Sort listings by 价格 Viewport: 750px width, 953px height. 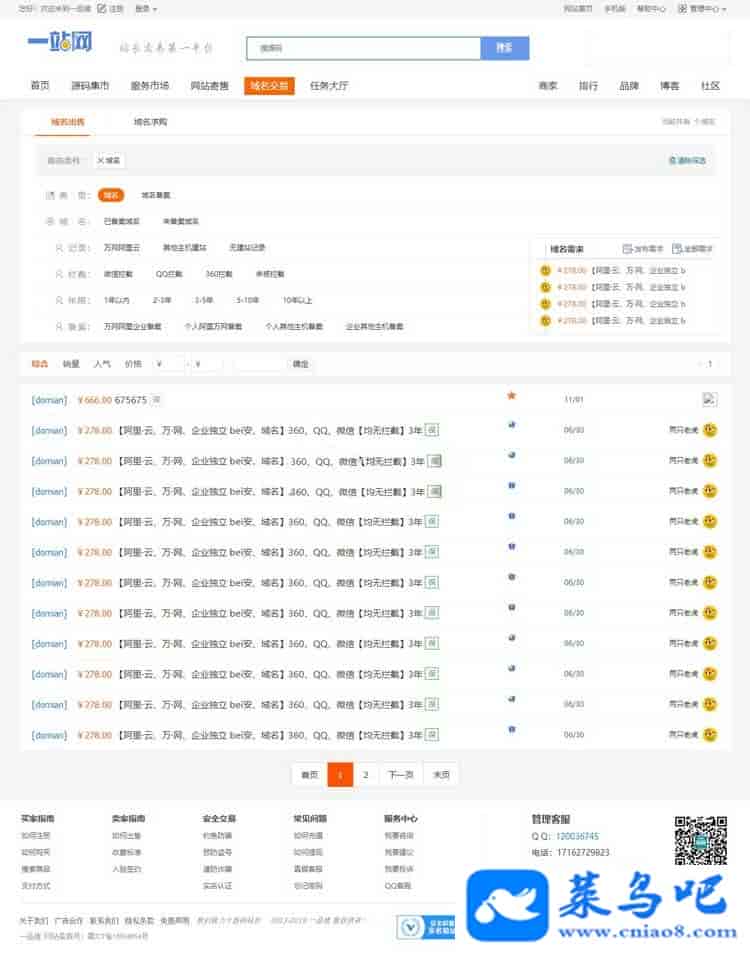coord(133,364)
